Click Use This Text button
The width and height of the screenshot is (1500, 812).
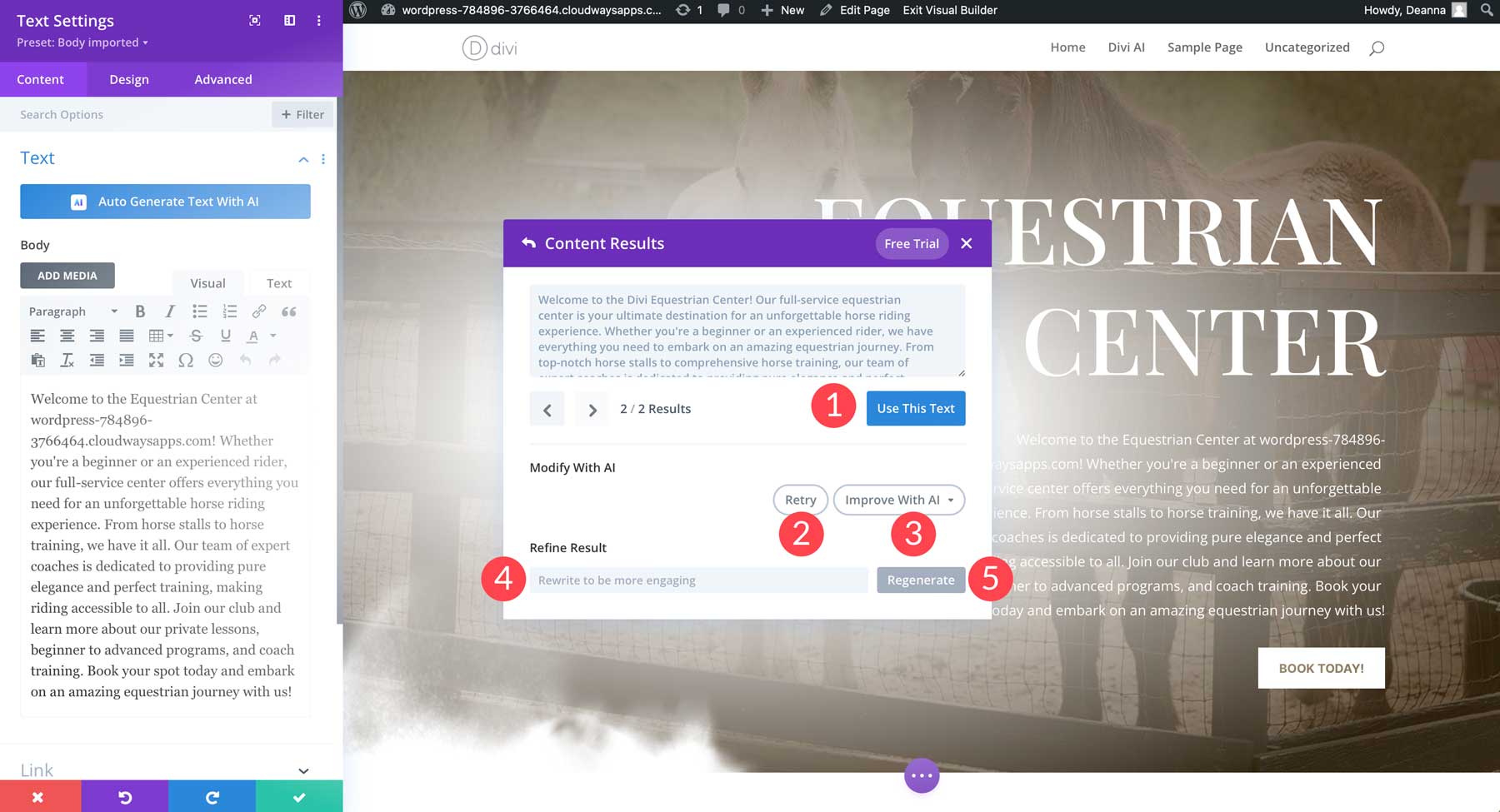(x=915, y=409)
